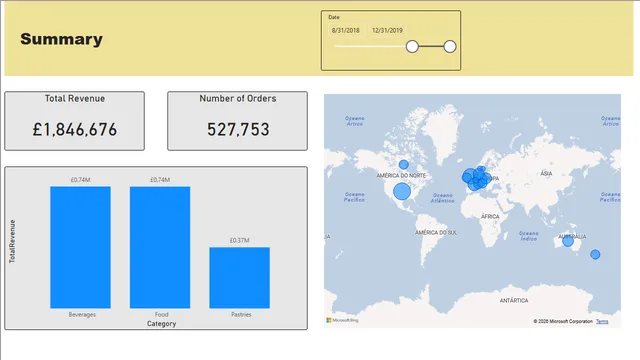
Task: Click the large bubble over the southern USA
Action: coord(402,191)
